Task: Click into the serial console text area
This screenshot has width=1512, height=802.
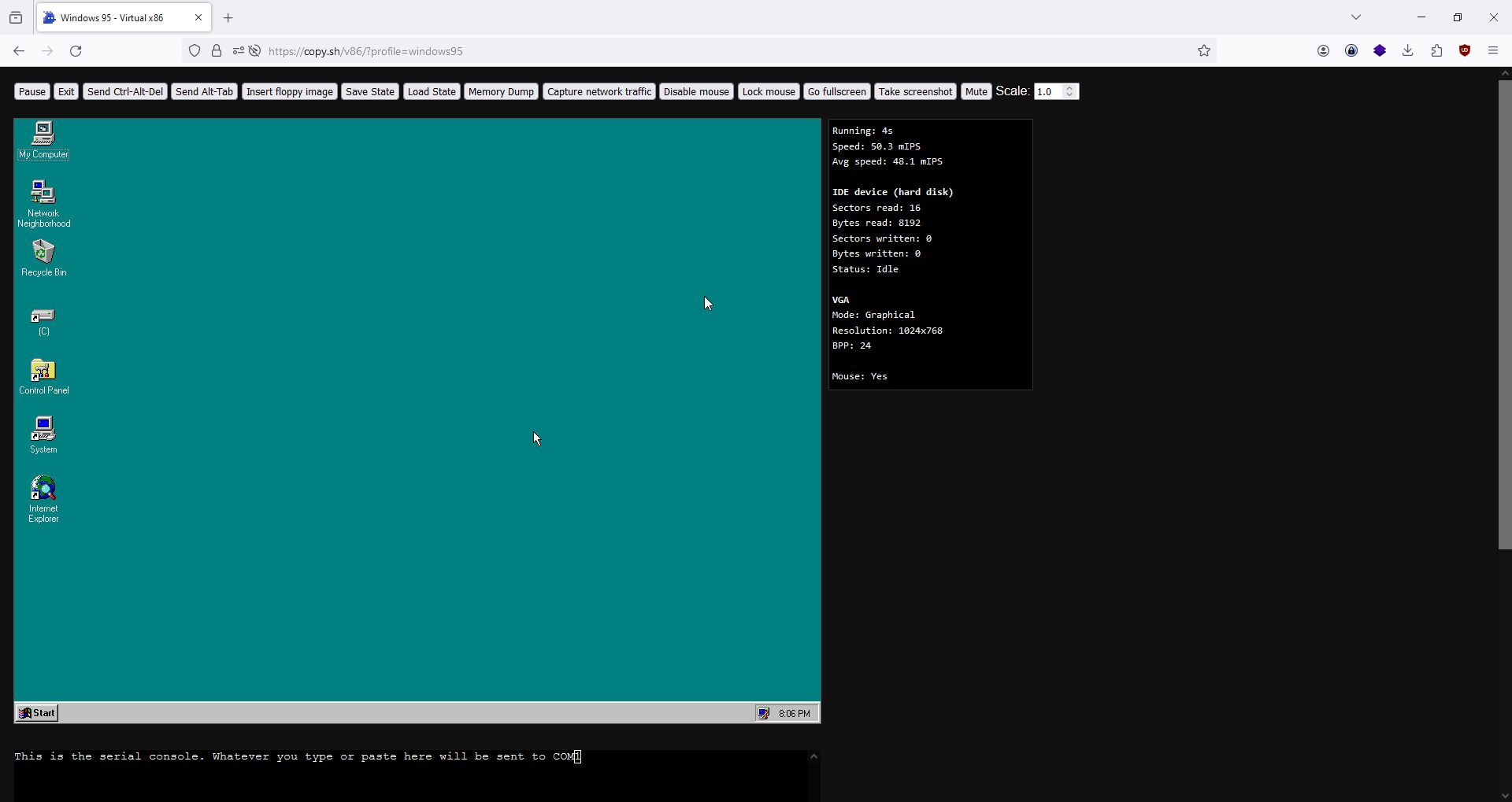Action: (x=410, y=775)
